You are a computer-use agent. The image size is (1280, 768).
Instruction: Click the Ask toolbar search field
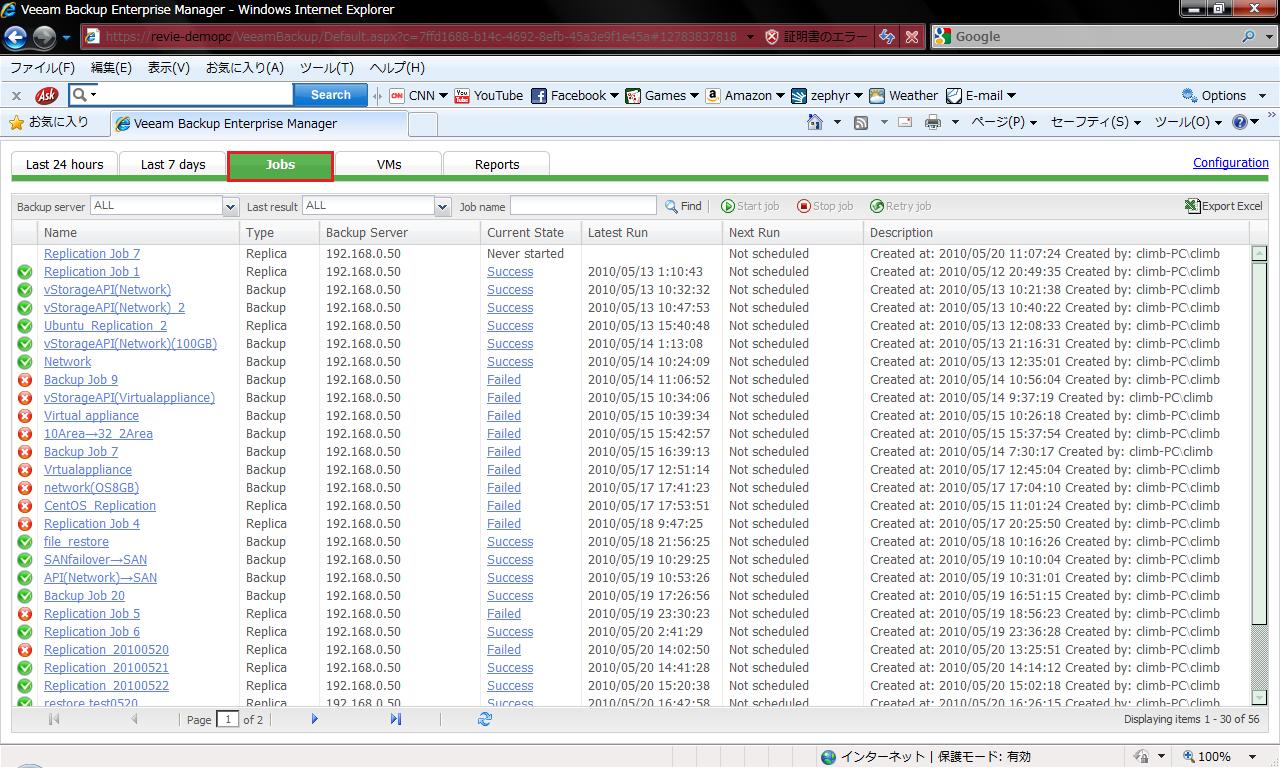(195, 95)
